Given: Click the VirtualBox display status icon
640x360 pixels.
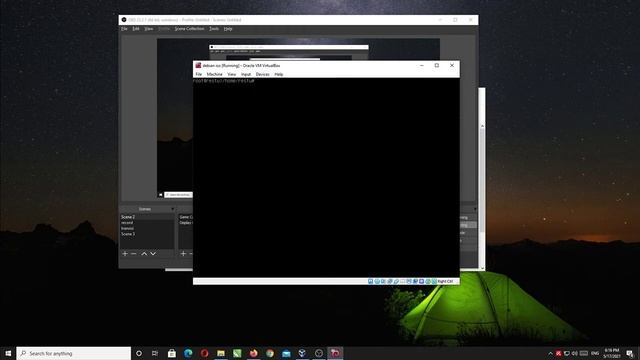Looking at the screenshot, I should tap(409, 281).
